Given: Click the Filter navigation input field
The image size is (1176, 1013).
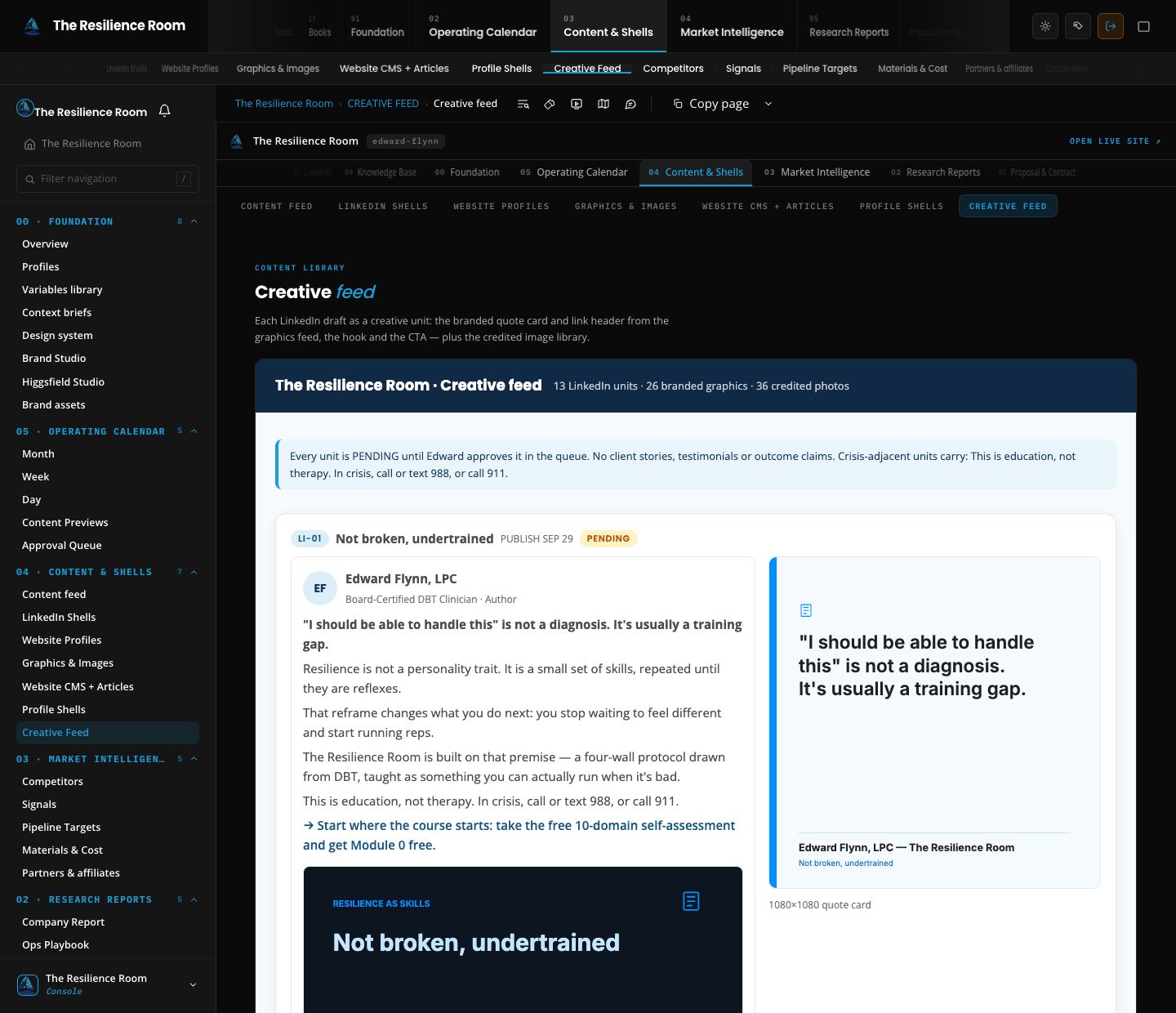Looking at the screenshot, I should point(108,179).
